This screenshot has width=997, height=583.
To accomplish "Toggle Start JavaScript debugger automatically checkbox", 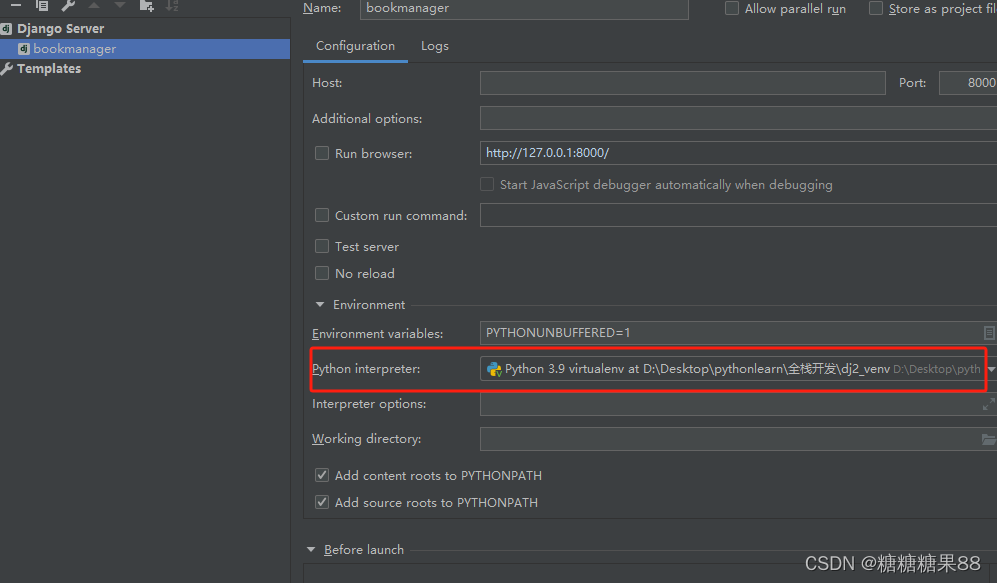I will [487, 184].
